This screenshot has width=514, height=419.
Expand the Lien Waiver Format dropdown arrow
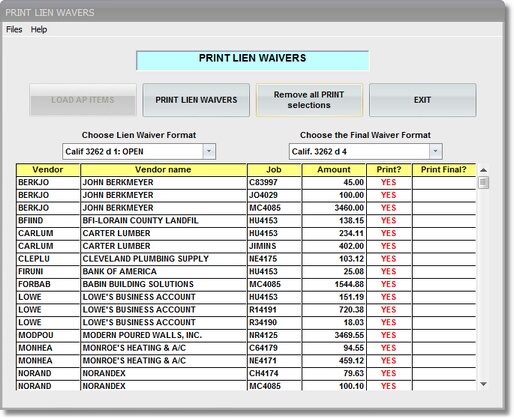point(209,151)
